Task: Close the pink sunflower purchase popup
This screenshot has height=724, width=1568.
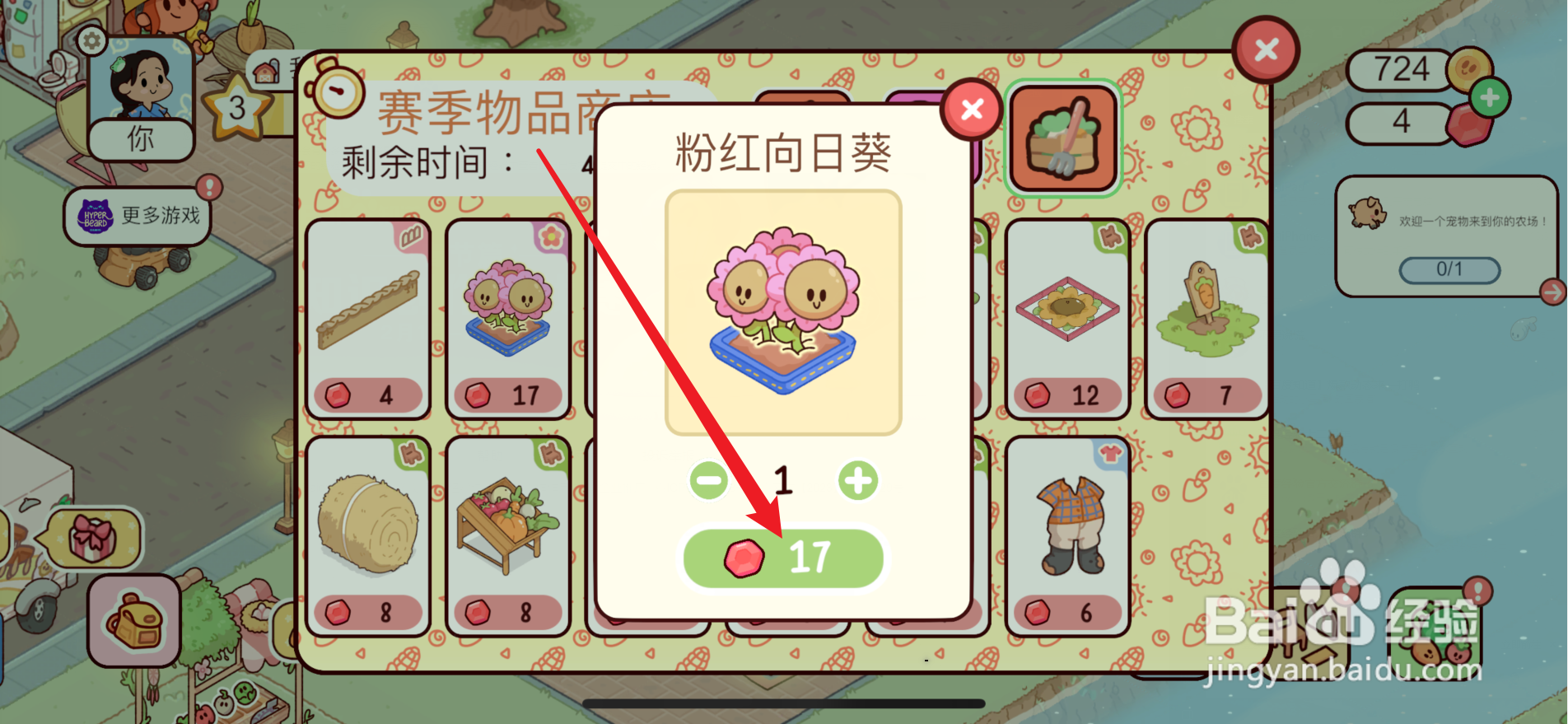Action: 972,109
